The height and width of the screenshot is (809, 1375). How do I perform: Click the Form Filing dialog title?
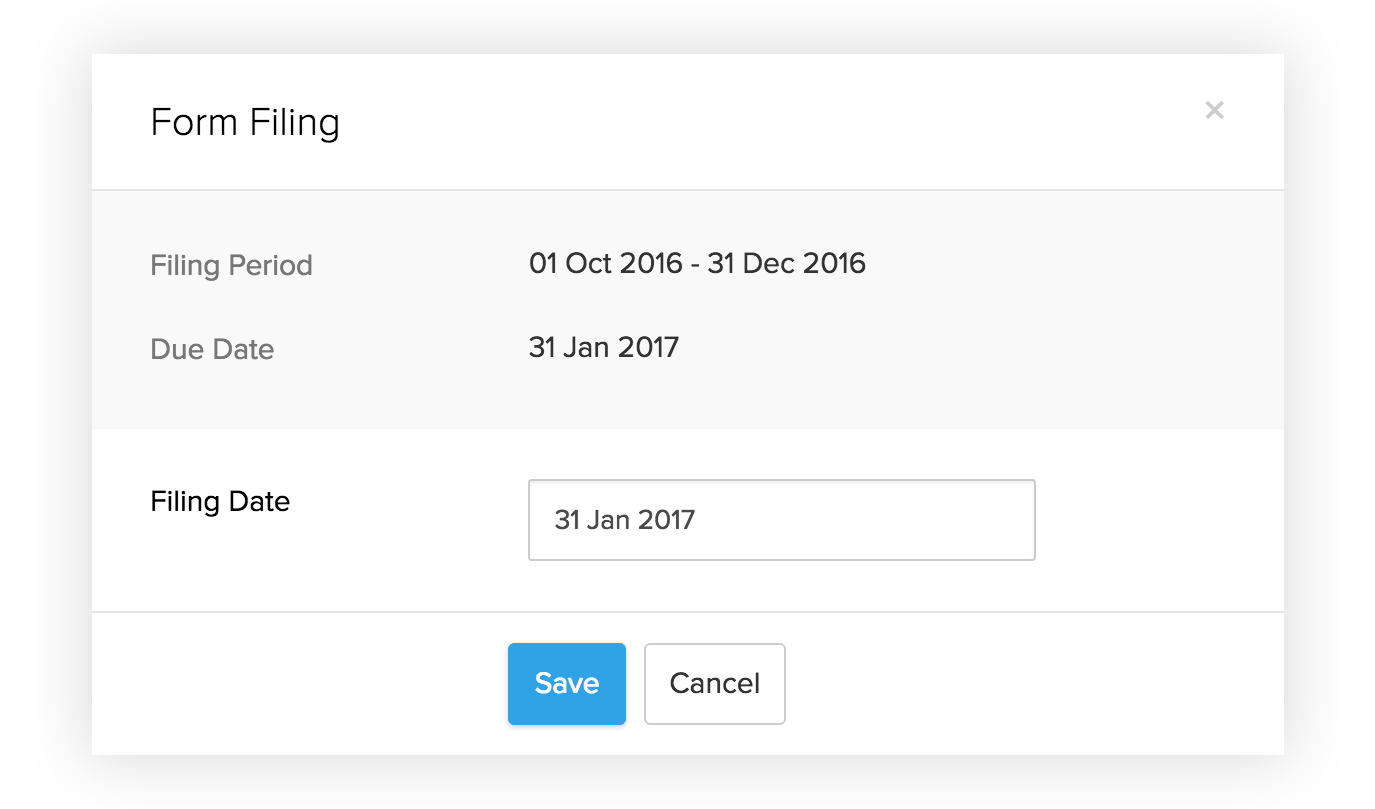coord(245,123)
